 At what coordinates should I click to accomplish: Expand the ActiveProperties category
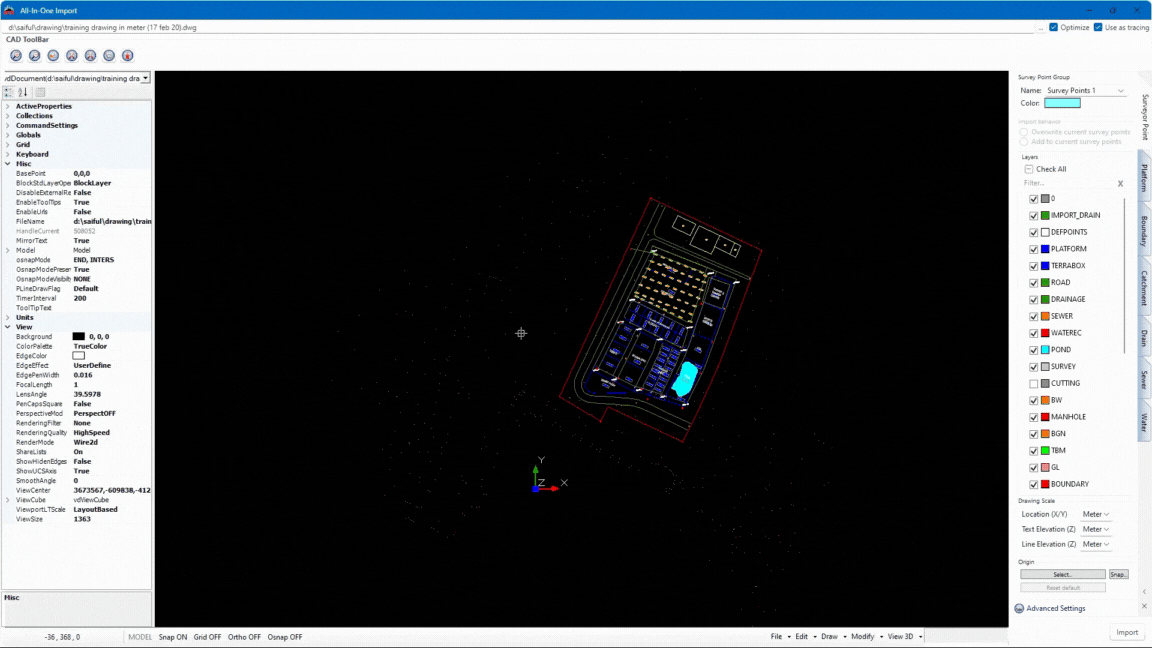pyautogui.click(x=8, y=107)
